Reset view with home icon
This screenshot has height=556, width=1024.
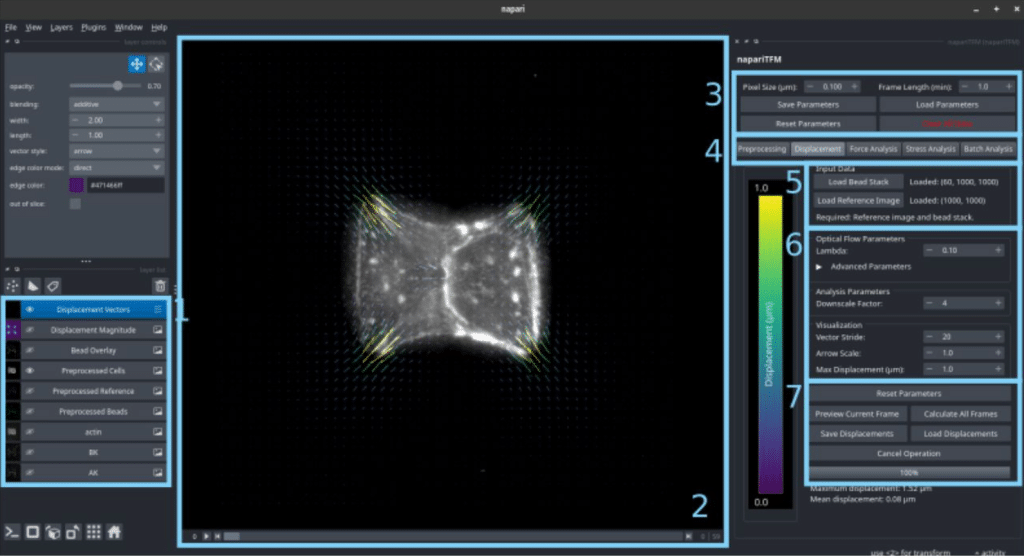coord(114,532)
